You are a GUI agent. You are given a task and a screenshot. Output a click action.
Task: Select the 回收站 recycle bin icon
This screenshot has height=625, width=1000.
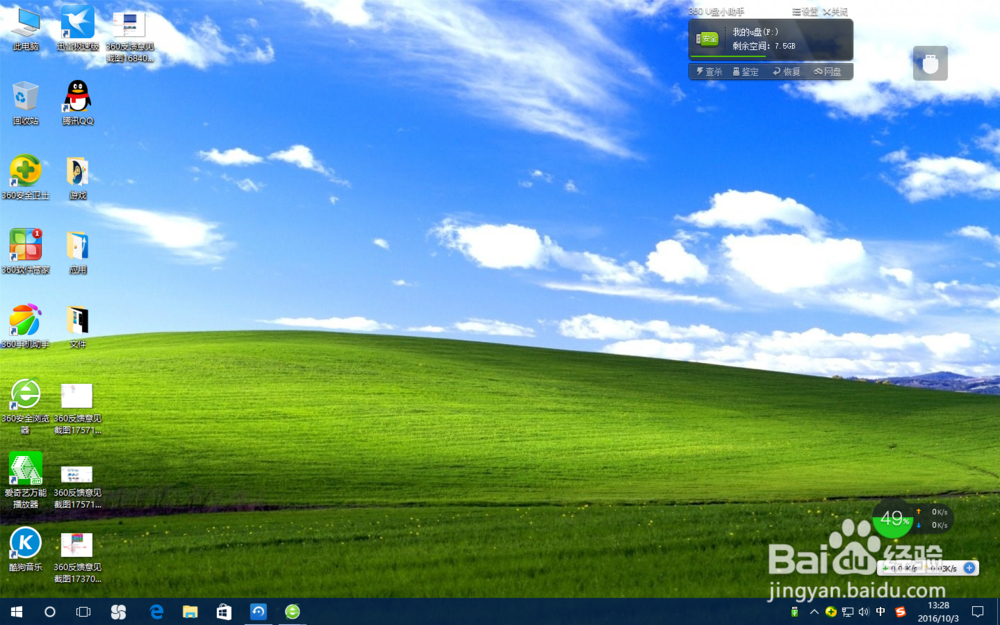[x=26, y=103]
